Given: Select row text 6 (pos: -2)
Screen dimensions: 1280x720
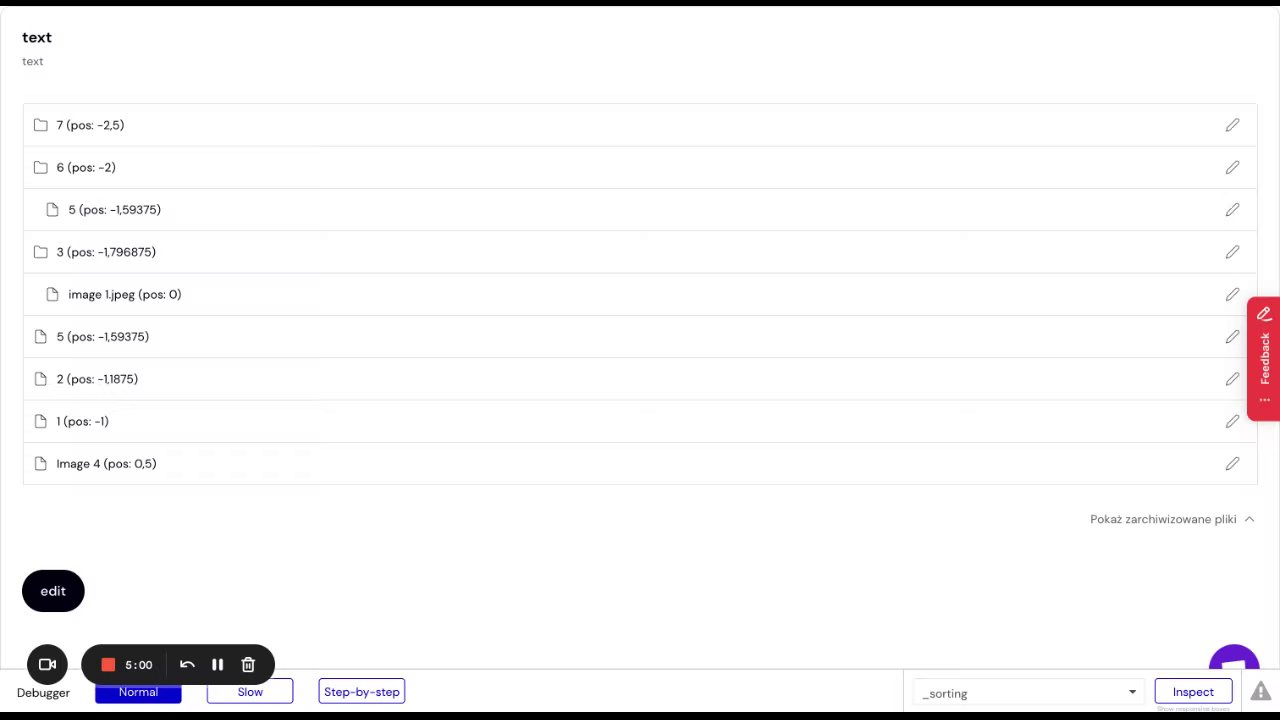Looking at the screenshot, I should [x=86, y=167].
